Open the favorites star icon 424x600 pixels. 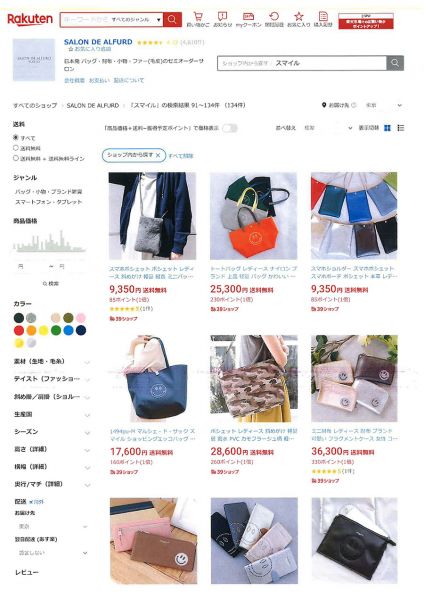pos(298,19)
